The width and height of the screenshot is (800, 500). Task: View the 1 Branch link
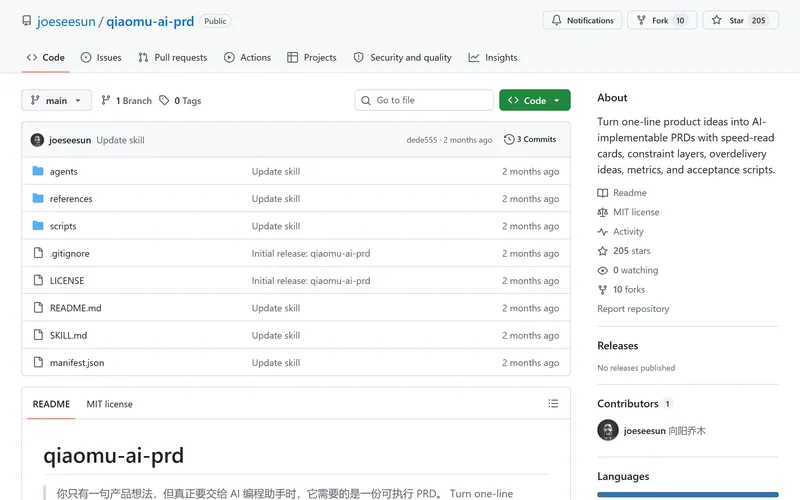127,101
